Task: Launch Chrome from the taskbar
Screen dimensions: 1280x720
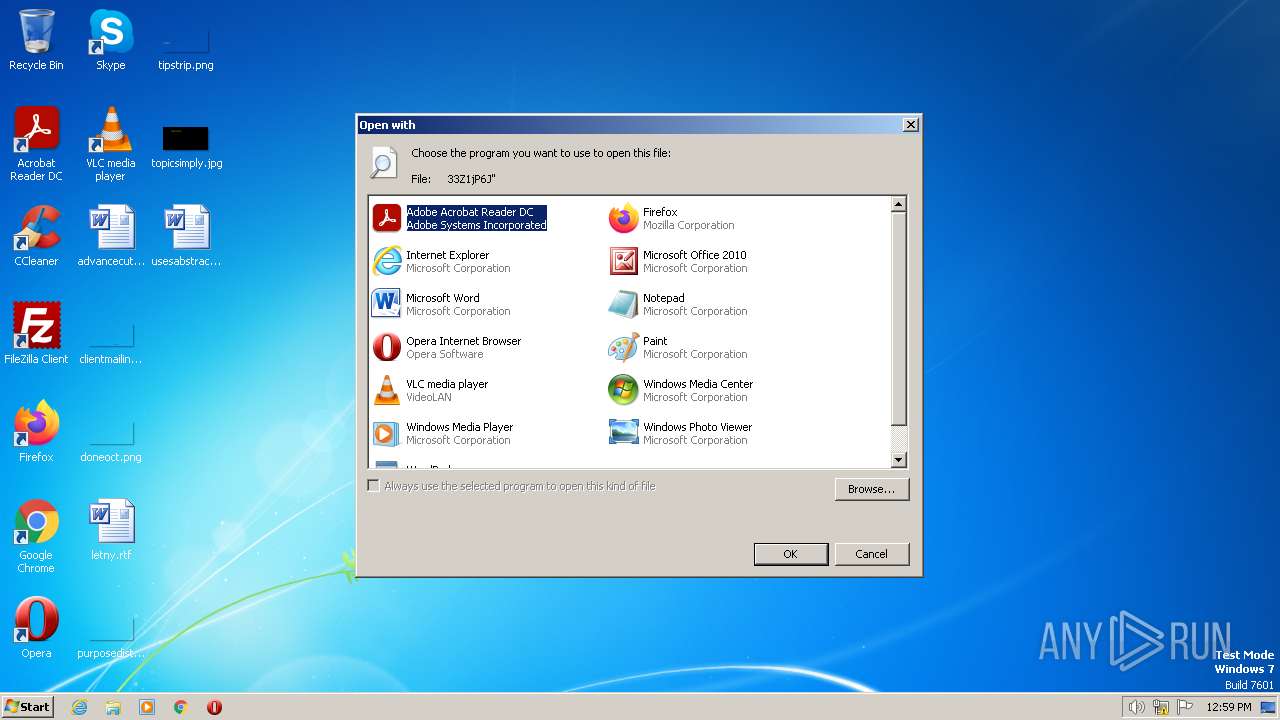Action: pos(181,707)
